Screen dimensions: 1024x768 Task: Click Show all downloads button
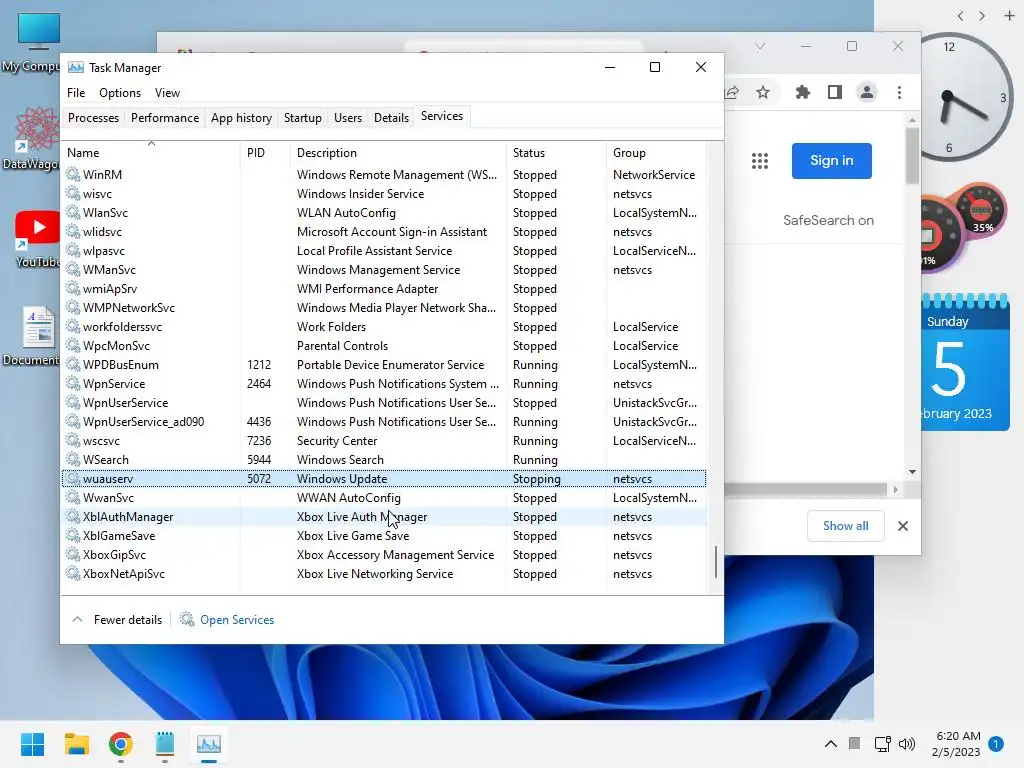coord(846,526)
